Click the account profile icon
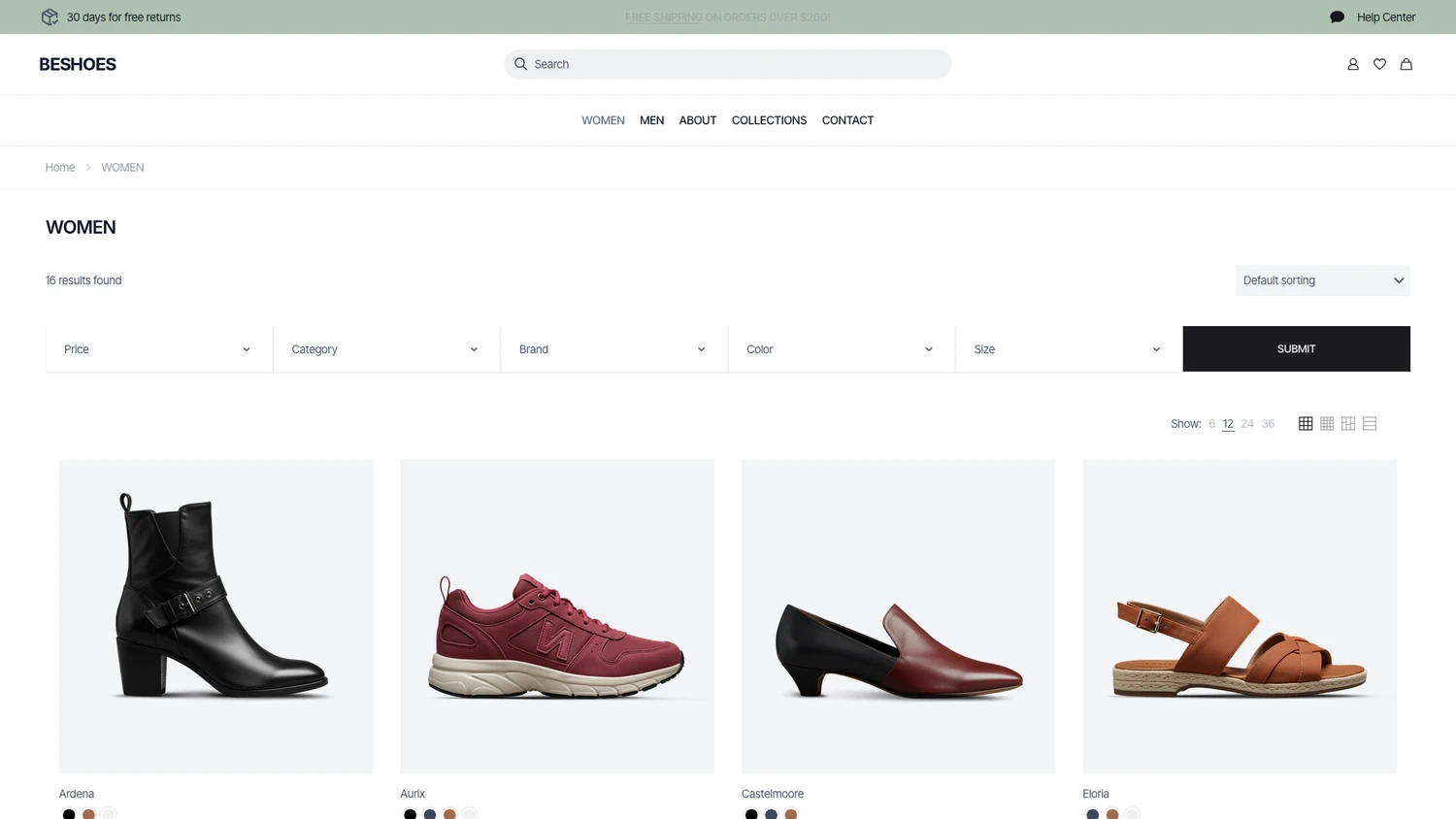This screenshot has height=819, width=1456. tap(1353, 64)
